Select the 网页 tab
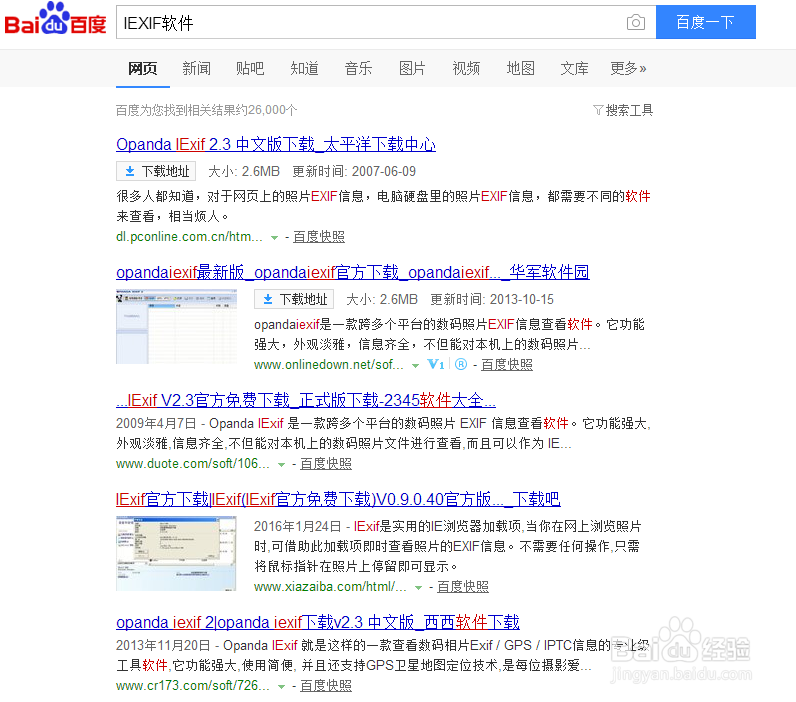The image size is (796, 702). [143, 69]
